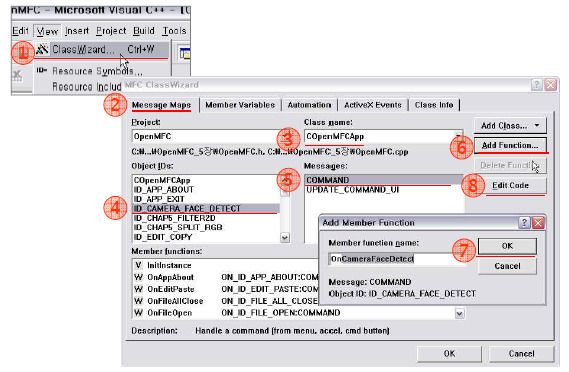
Task: Click OK at bottom of MFC ClassWizard
Action: coord(449,353)
